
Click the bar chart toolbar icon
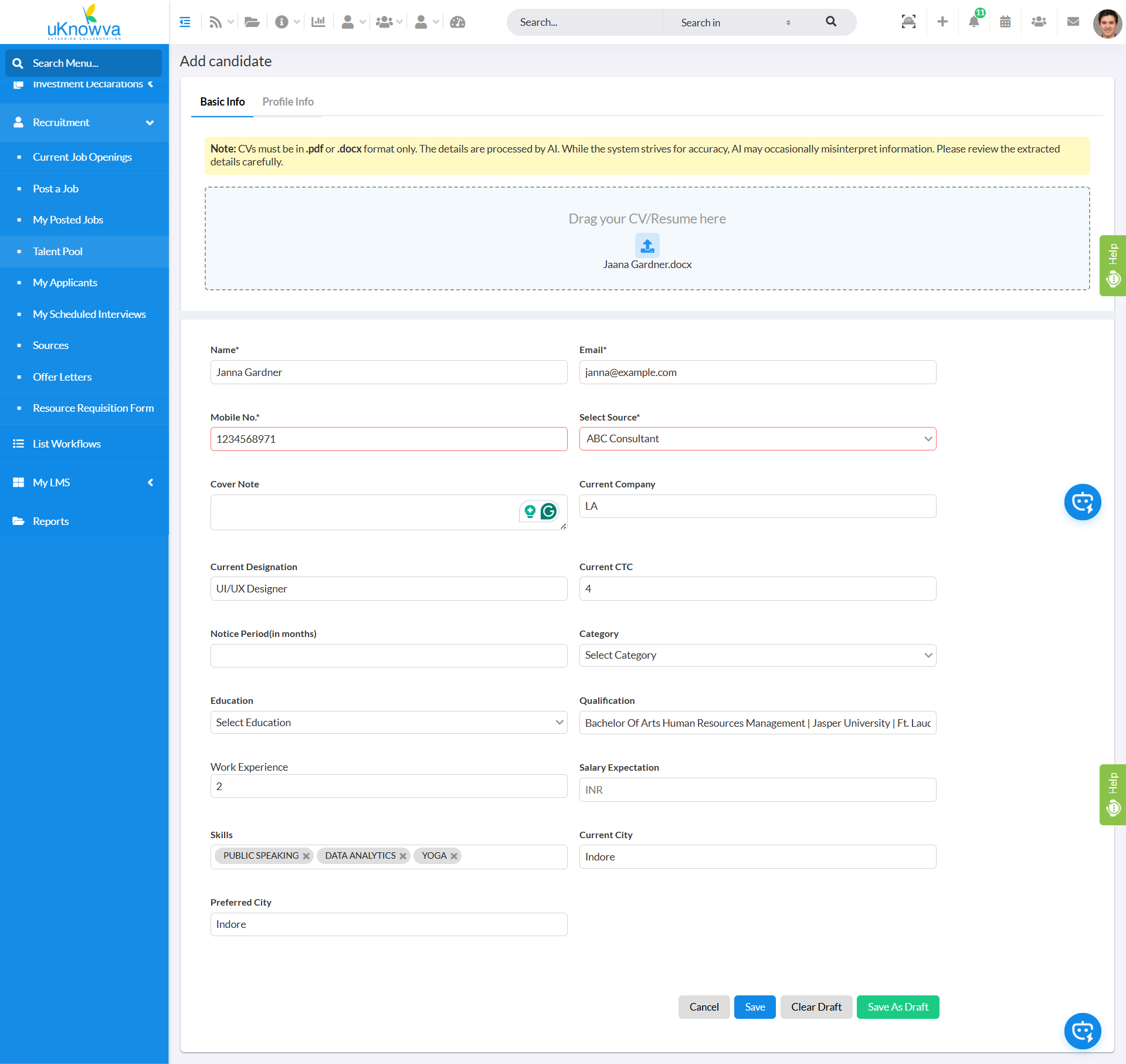(x=318, y=22)
